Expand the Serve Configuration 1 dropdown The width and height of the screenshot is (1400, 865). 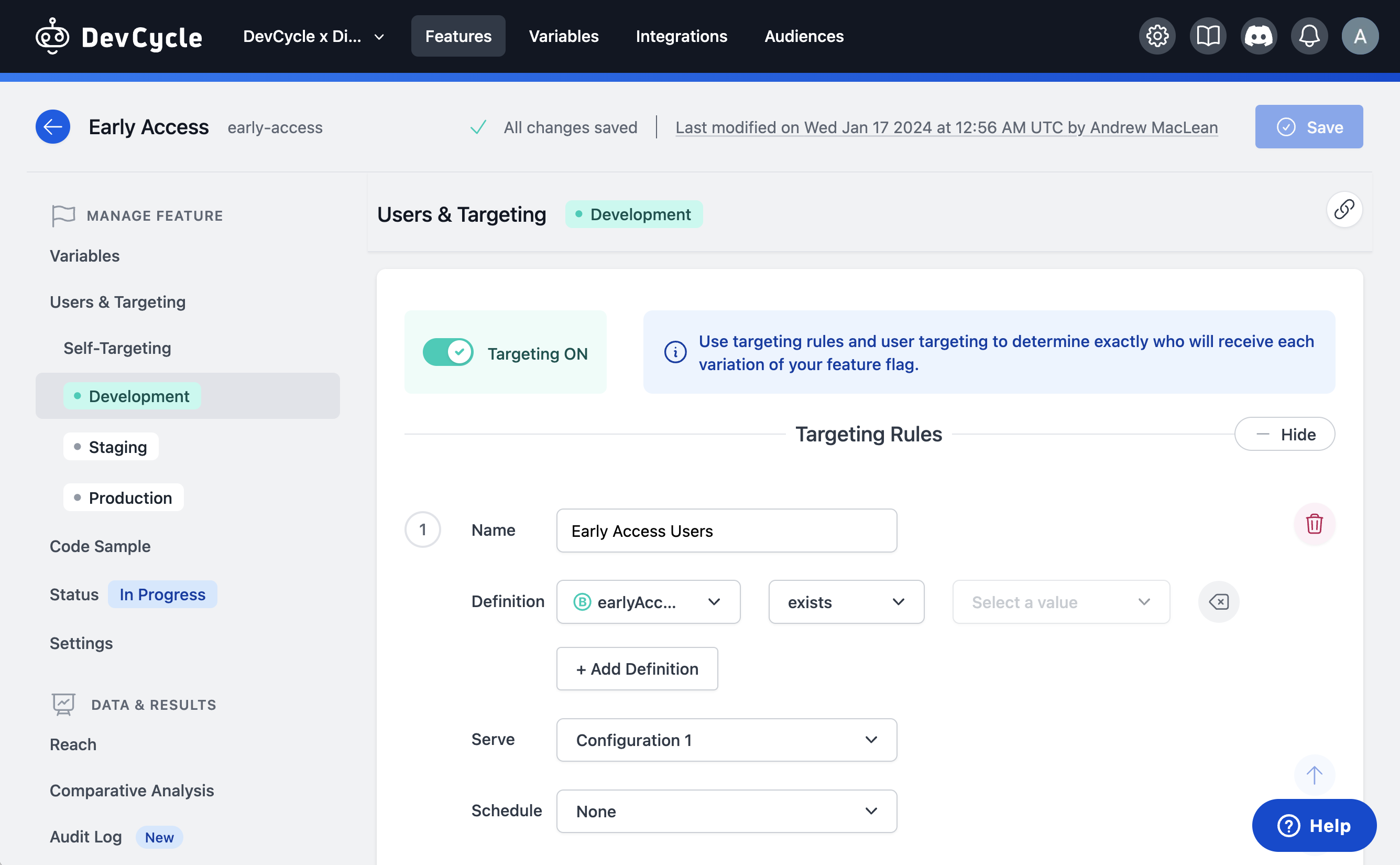pos(868,740)
